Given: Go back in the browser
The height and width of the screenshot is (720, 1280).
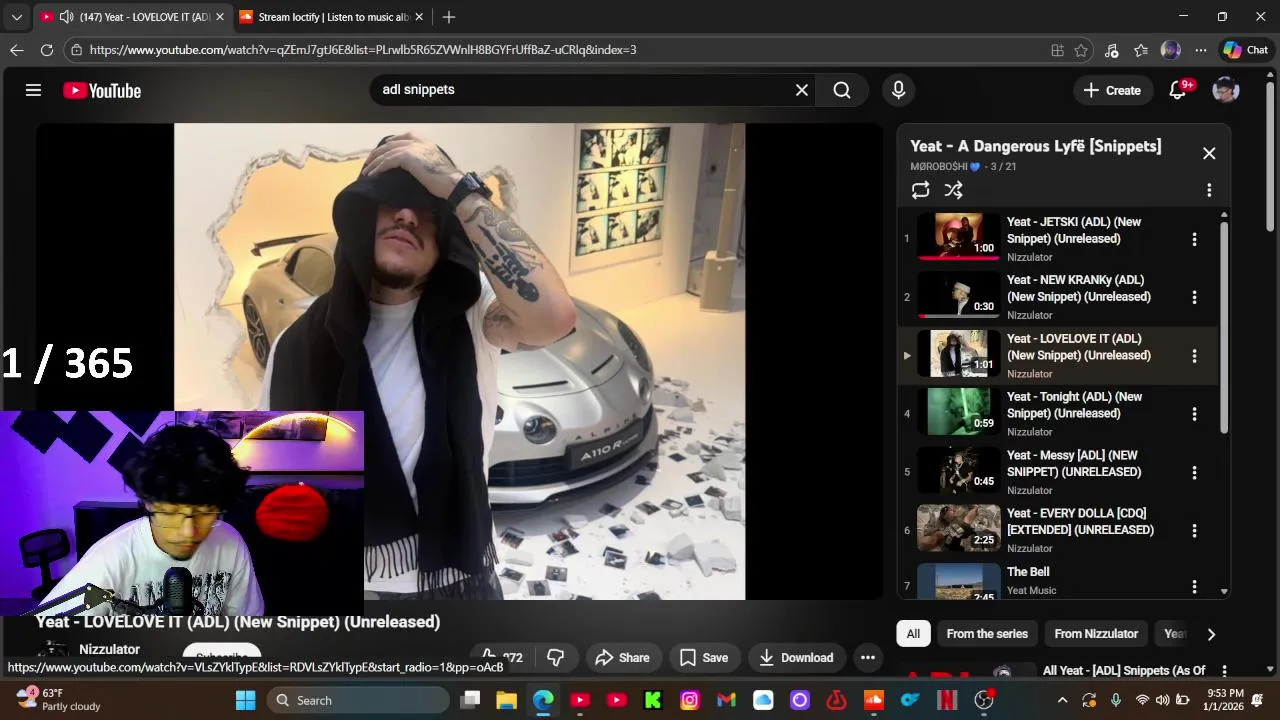Looking at the screenshot, I should (17, 50).
